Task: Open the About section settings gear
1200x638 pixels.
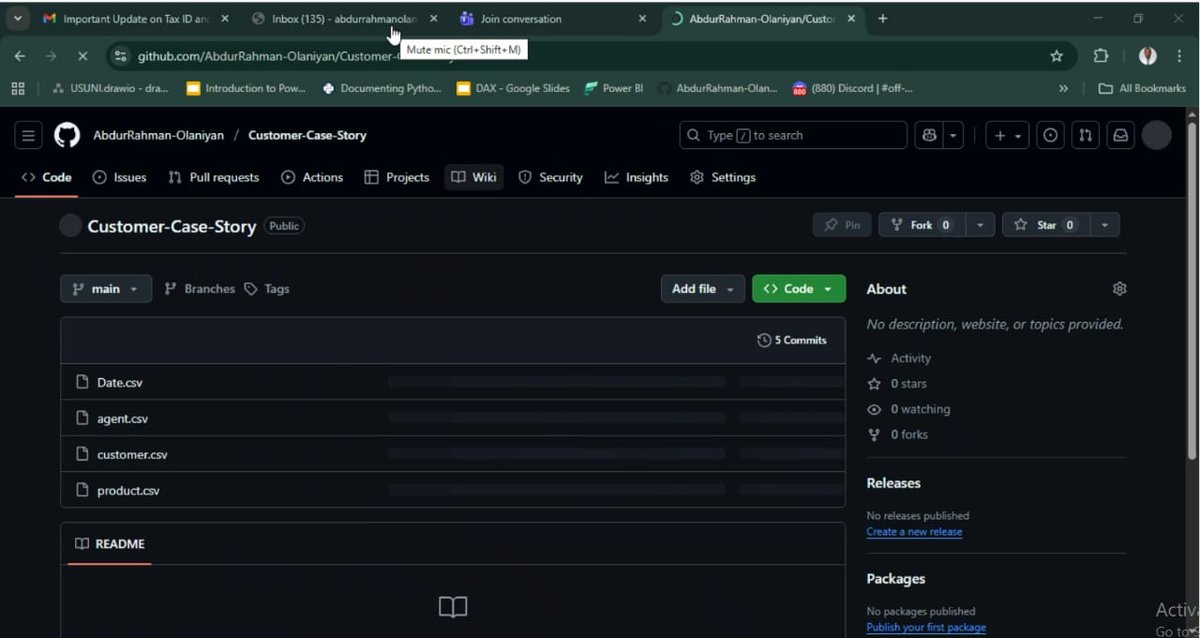Action: 1119,288
